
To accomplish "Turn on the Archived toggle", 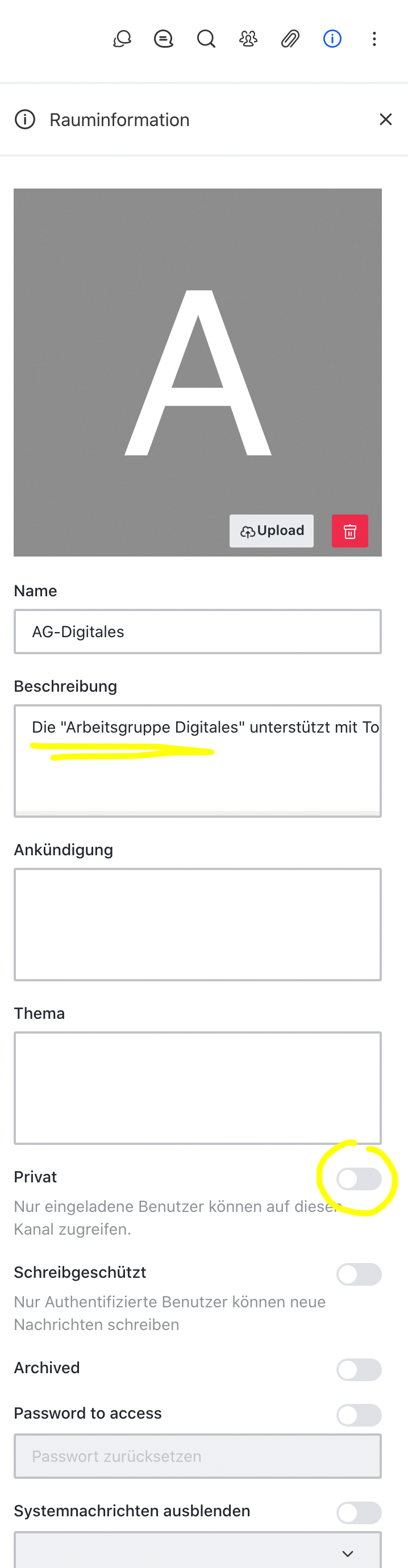I will click(x=359, y=1370).
